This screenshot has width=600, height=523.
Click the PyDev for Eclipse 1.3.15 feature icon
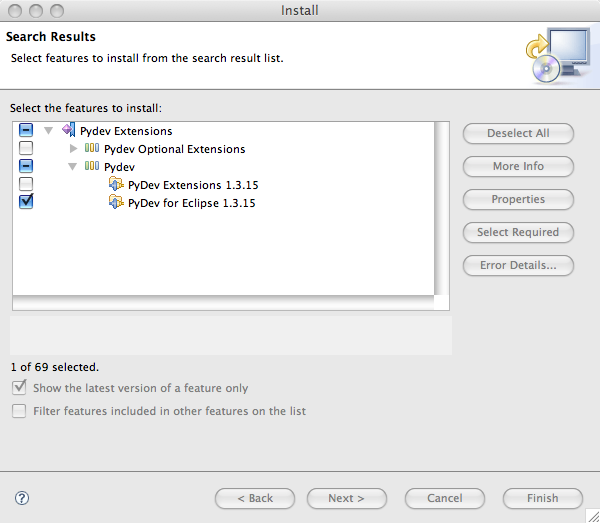coord(116,202)
